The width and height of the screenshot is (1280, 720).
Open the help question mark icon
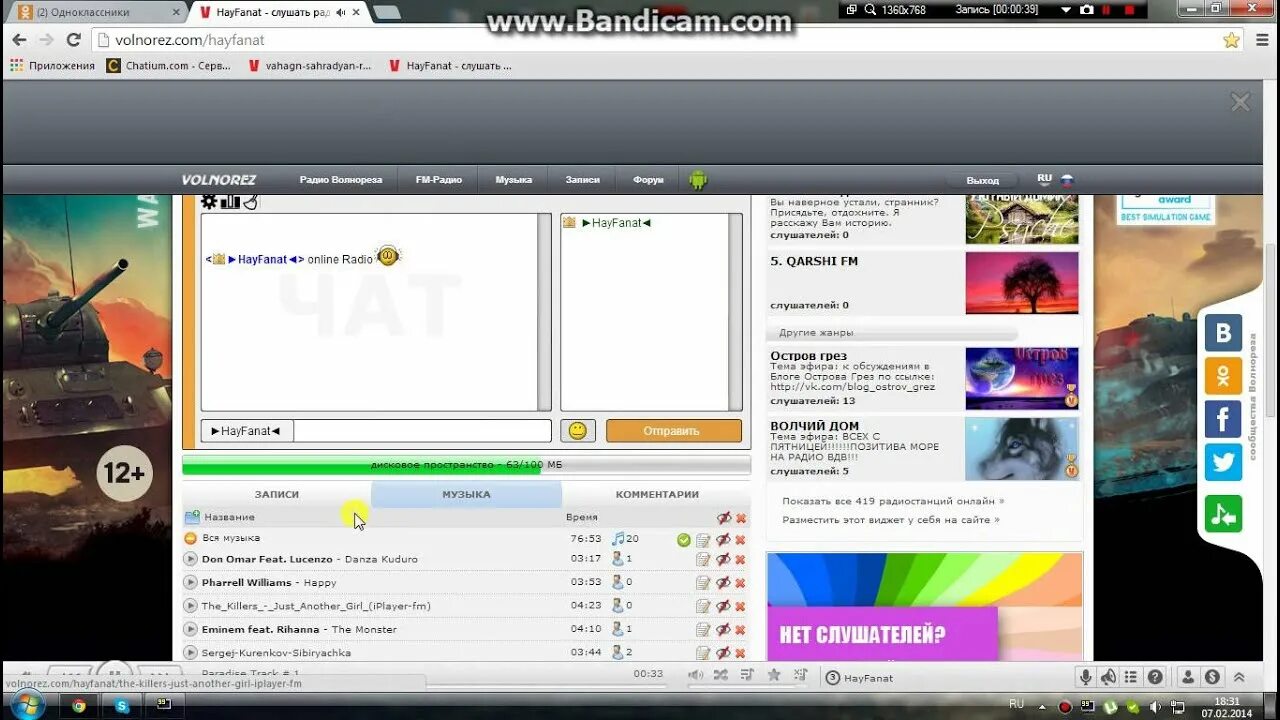tap(1155, 677)
